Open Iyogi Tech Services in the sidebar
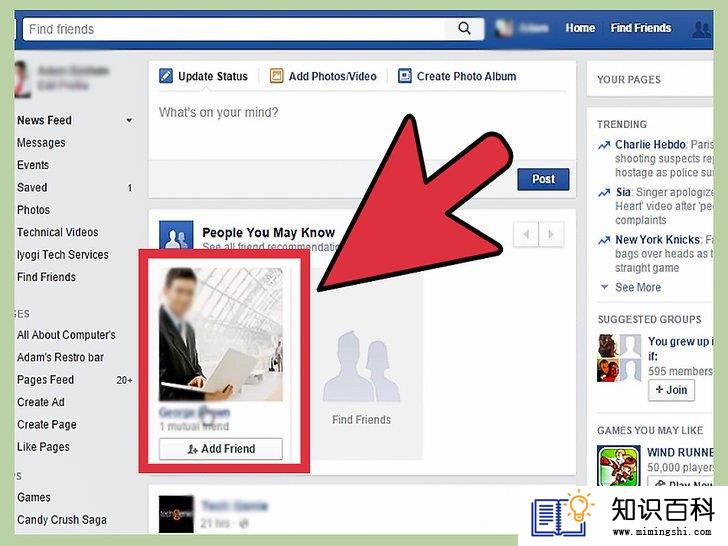The image size is (728, 546). point(63,254)
